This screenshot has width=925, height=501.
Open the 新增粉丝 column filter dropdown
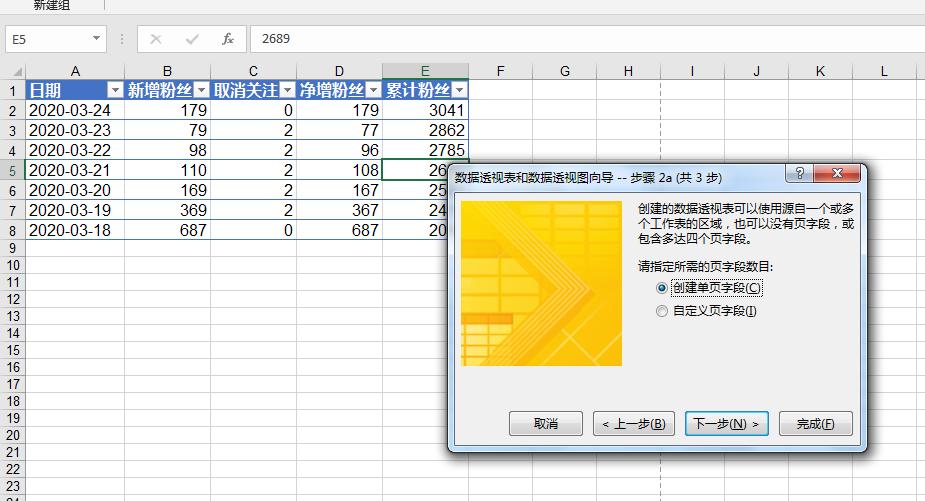point(201,90)
